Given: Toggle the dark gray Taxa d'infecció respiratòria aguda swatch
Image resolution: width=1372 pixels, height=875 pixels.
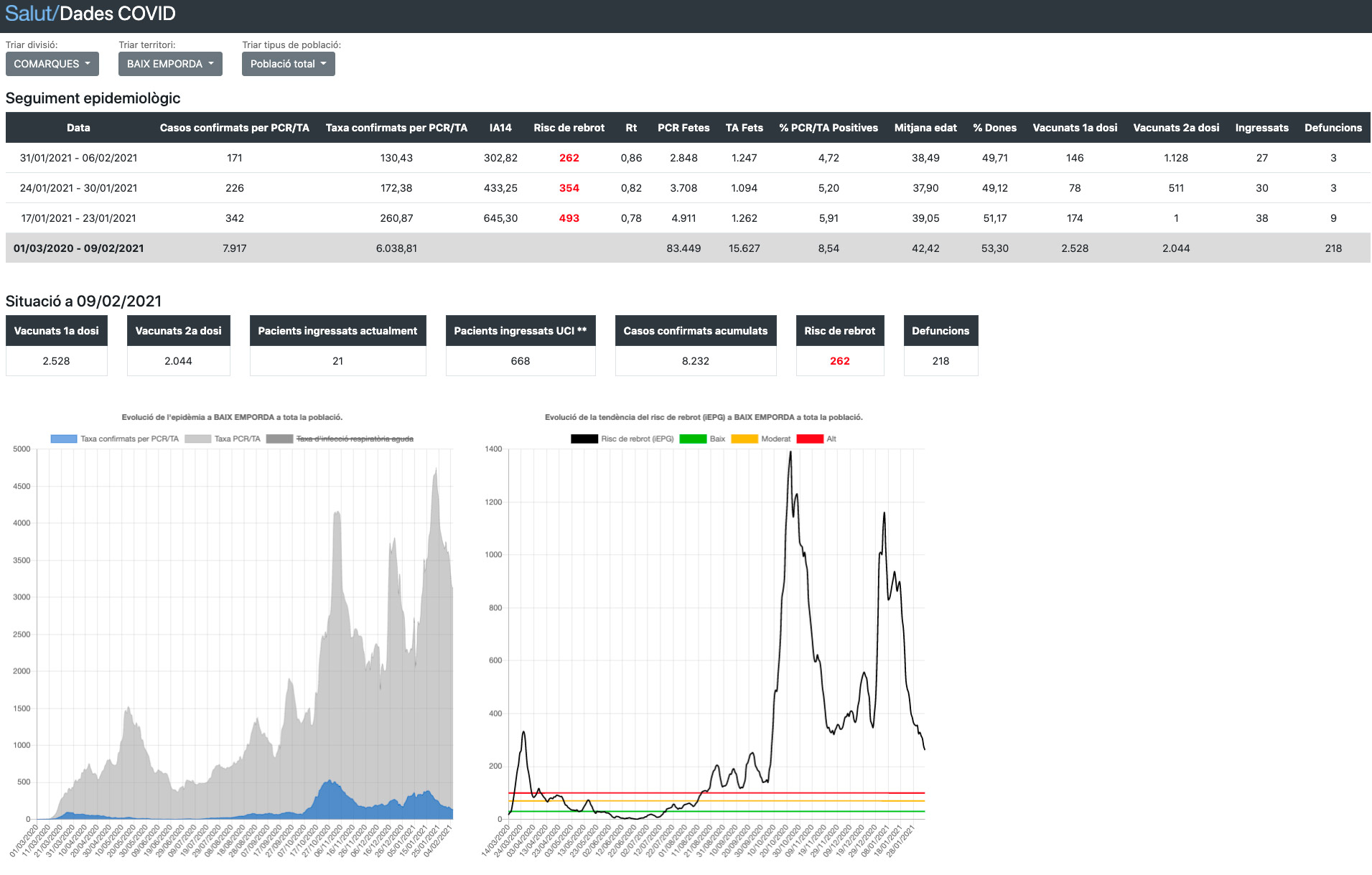Looking at the screenshot, I should (x=279, y=439).
